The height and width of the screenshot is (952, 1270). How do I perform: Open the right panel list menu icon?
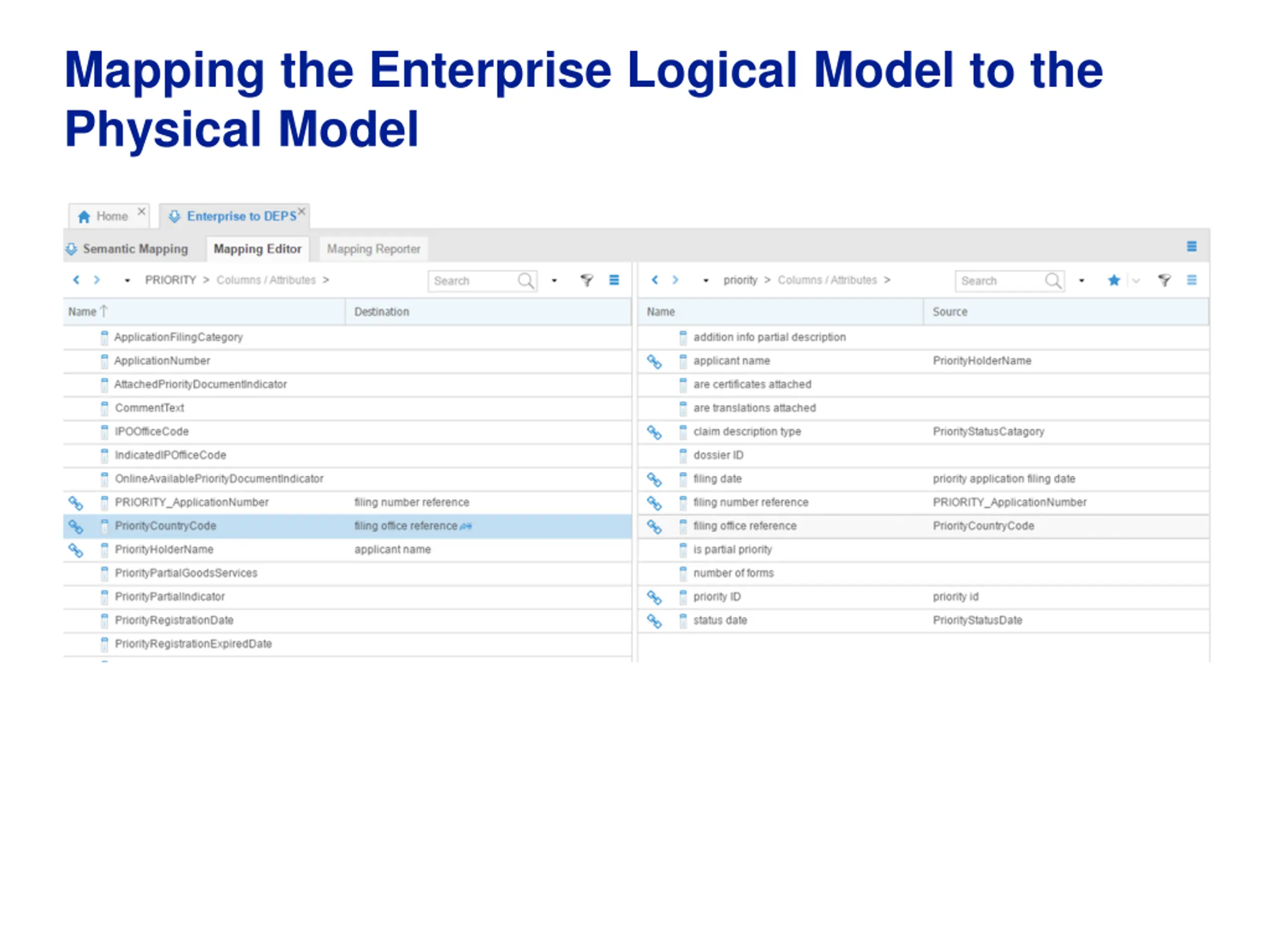click(x=1192, y=280)
